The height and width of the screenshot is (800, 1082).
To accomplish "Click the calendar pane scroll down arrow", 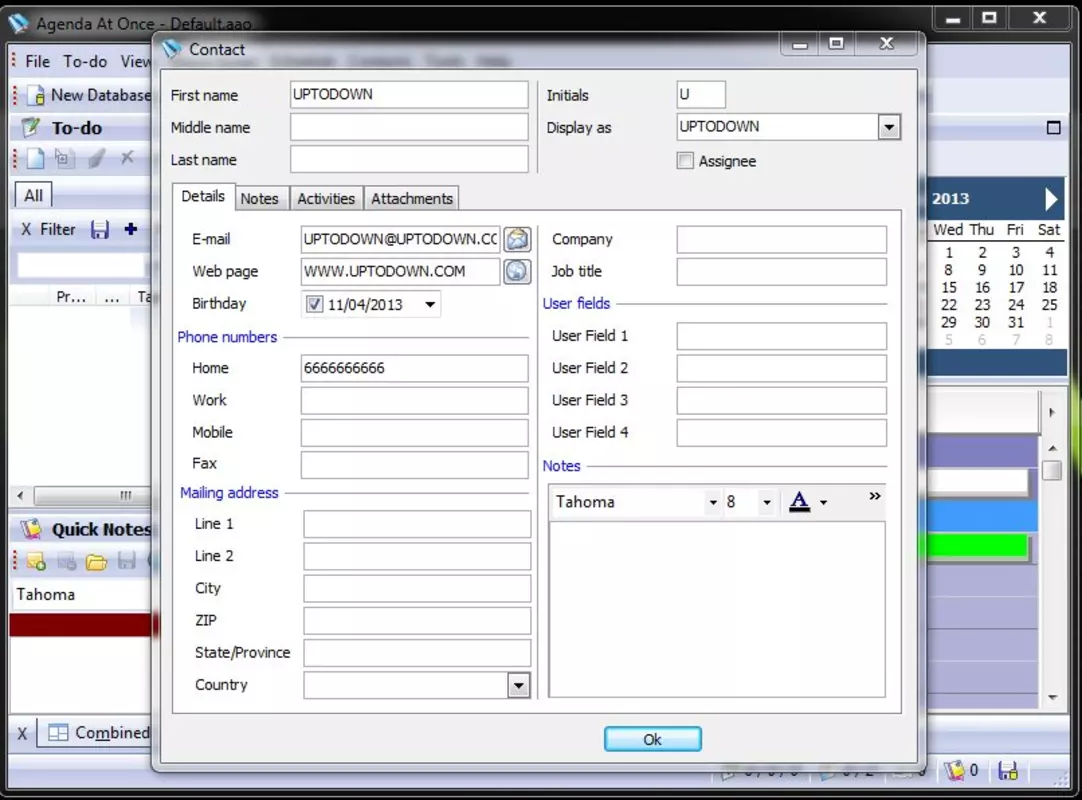I will (x=1052, y=698).
